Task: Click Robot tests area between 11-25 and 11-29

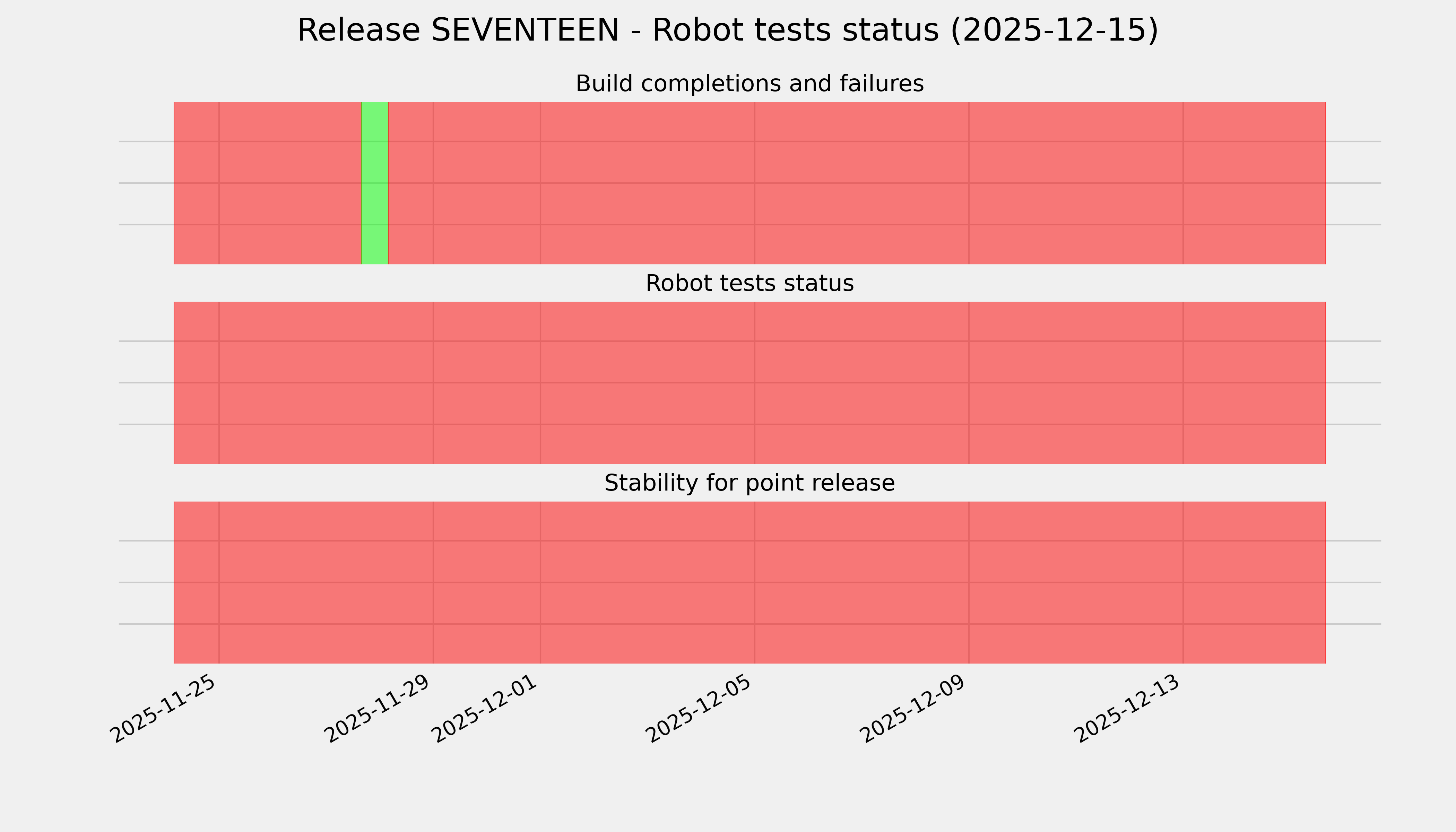Action: 326,383
